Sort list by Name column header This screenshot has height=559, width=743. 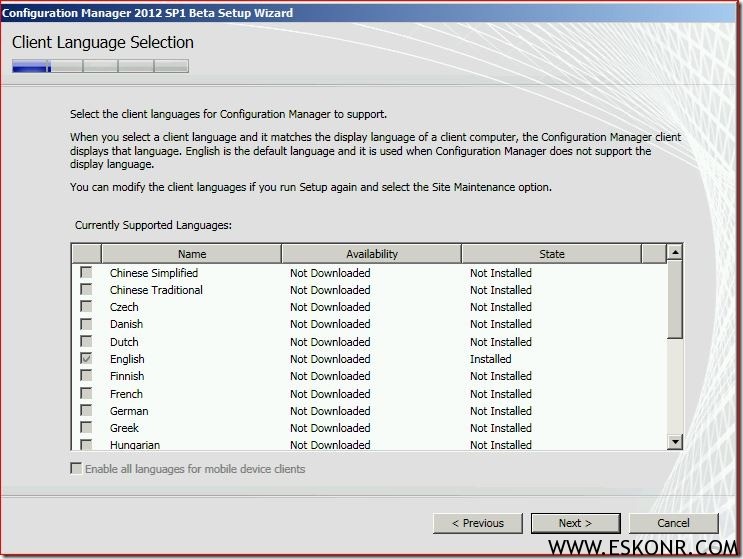coord(191,254)
